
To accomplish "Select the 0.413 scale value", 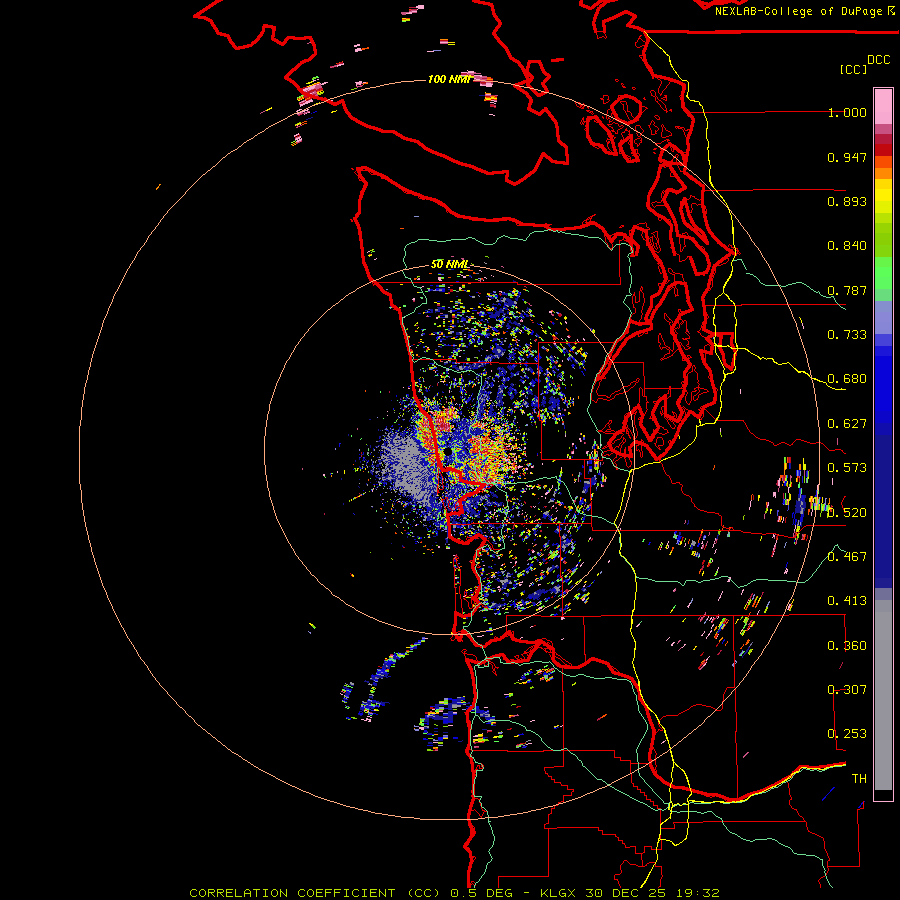I will click(847, 601).
